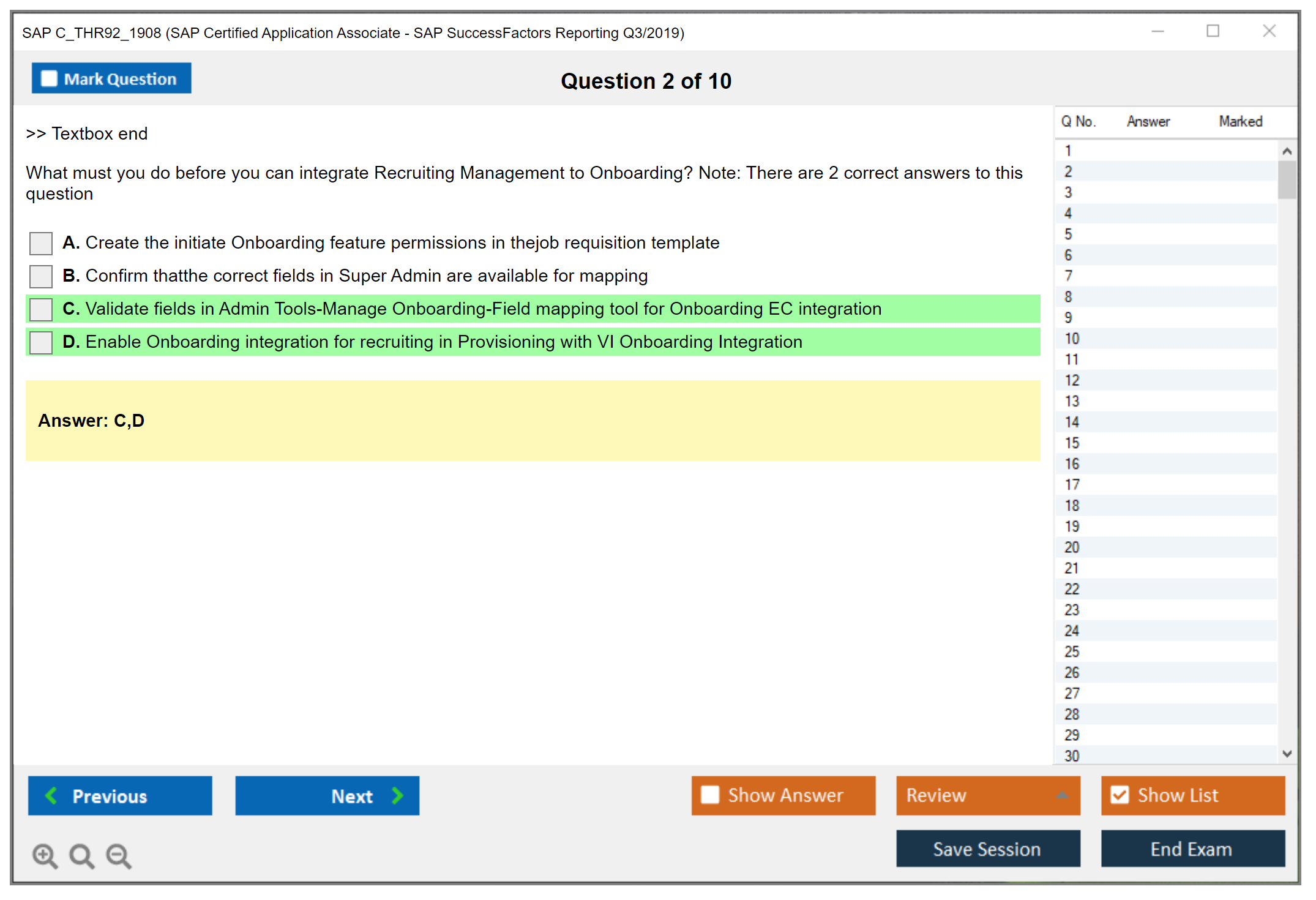
Task: Select option D answer checkbox
Action: [x=41, y=342]
